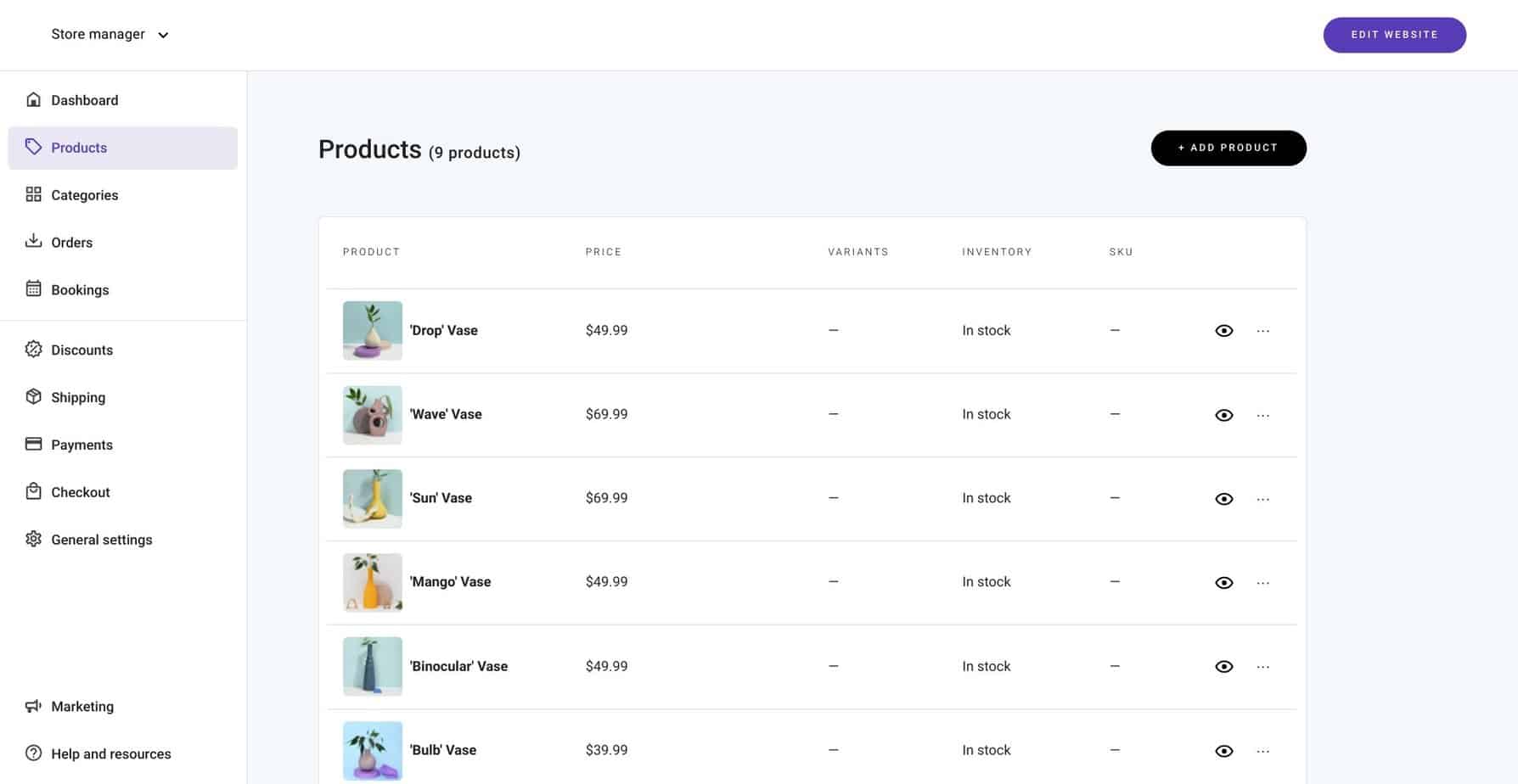Open more options for 'Drop' Vase
Viewport: 1518px width, 784px height.
tap(1262, 331)
